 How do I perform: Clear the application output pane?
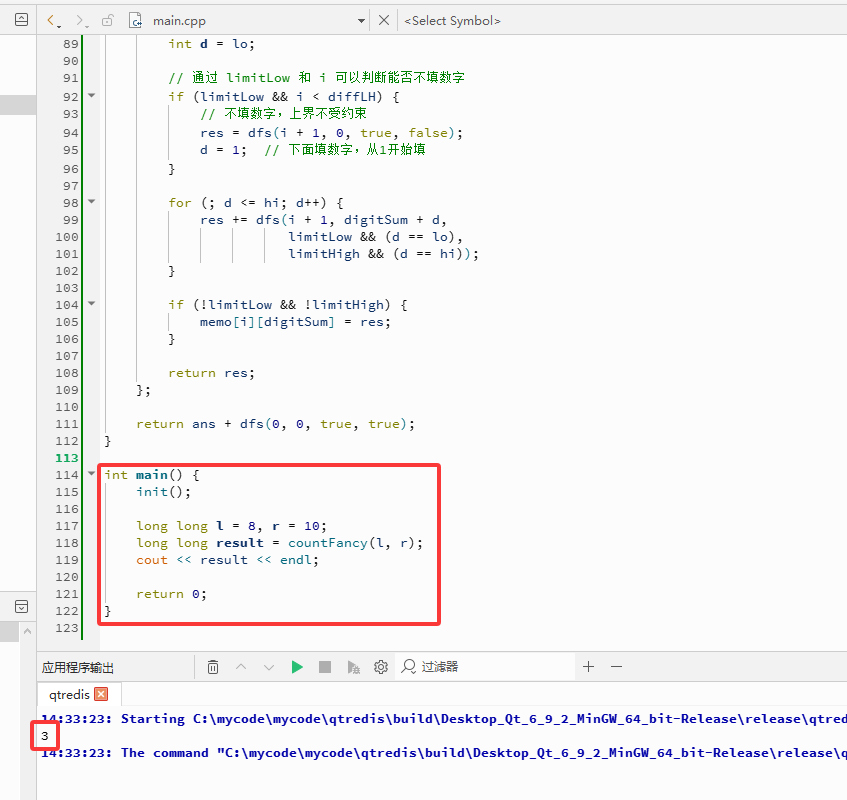(213, 667)
